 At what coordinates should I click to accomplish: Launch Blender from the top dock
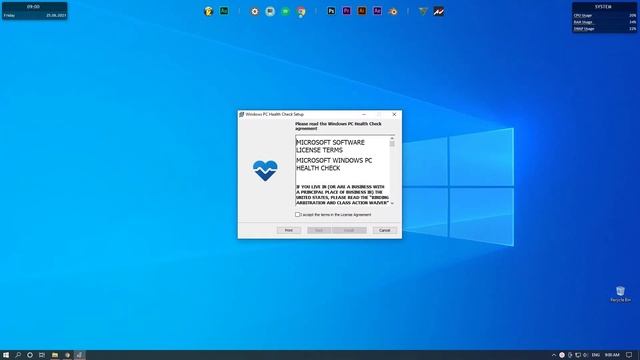[393, 12]
